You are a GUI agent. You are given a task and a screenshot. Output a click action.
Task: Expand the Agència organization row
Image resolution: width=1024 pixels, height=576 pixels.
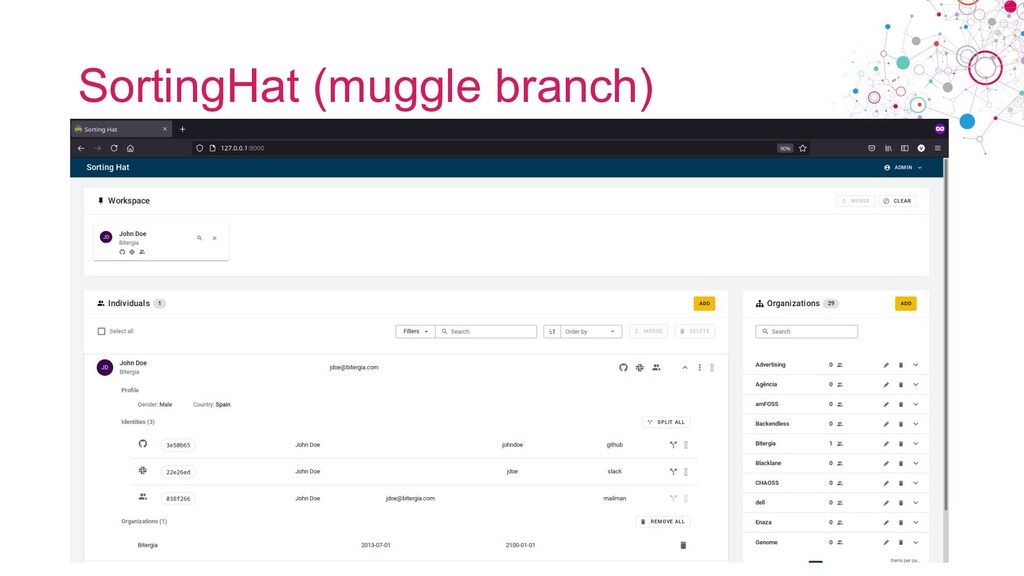coord(916,385)
